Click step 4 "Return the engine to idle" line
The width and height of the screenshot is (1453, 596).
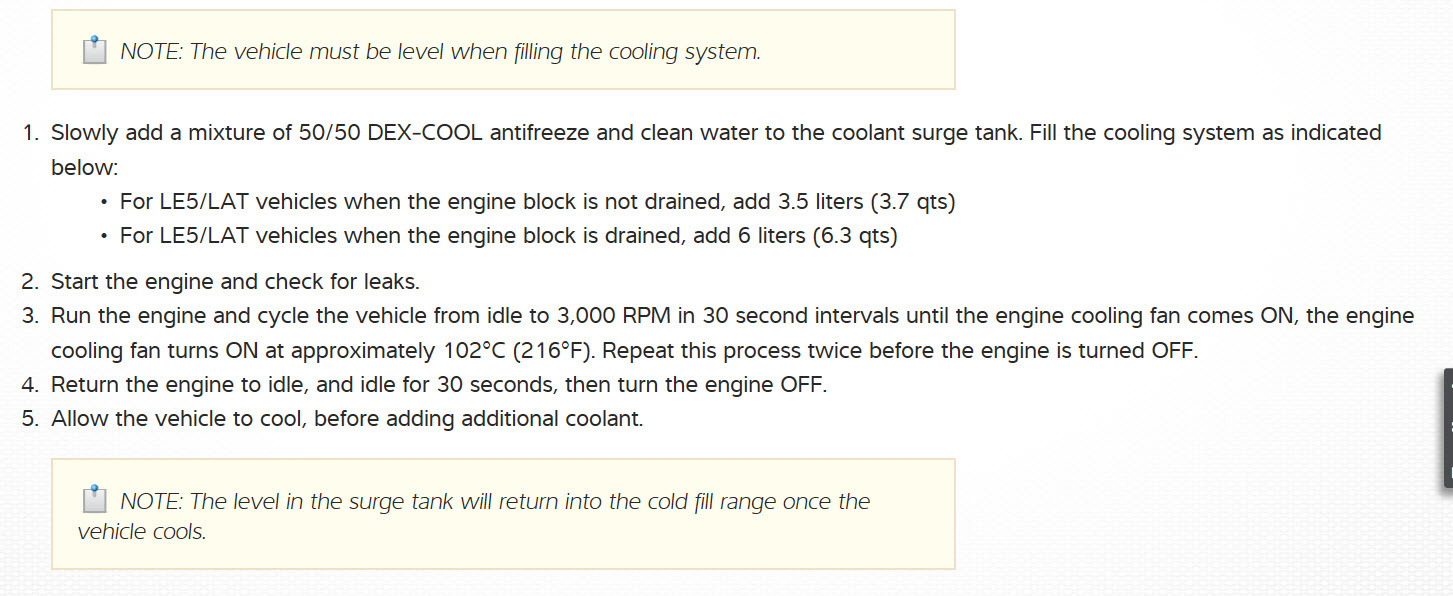point(438,384)
